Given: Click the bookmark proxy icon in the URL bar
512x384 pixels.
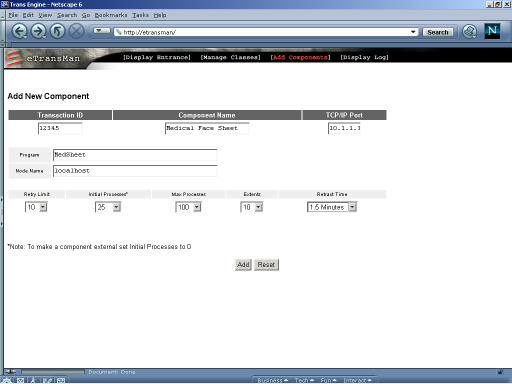Looking at the screenshot, I should click(x=118, y=32).
